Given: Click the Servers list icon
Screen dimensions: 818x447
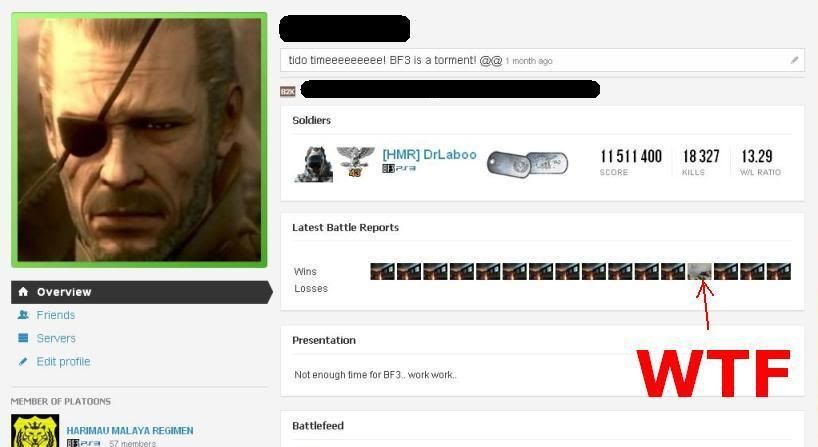Looking at the screenshot, I should tap(23, 338).
